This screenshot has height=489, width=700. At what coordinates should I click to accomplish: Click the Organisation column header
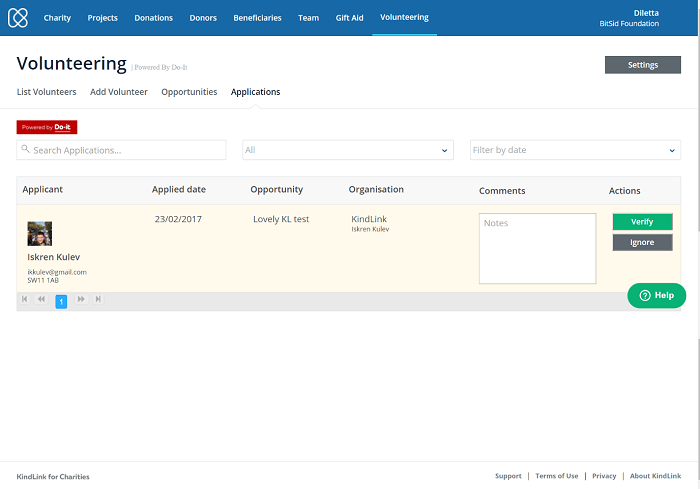(376, 189)
